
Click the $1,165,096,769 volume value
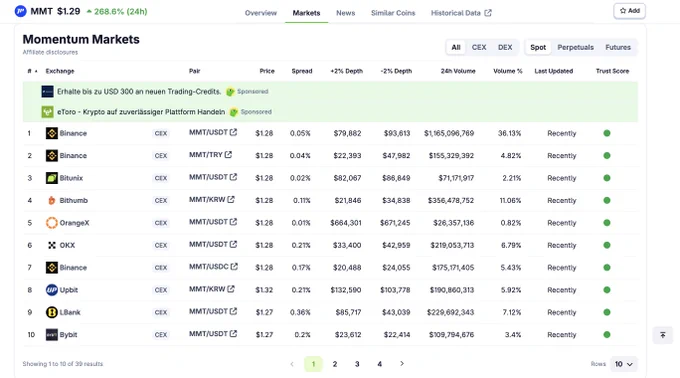449,133
